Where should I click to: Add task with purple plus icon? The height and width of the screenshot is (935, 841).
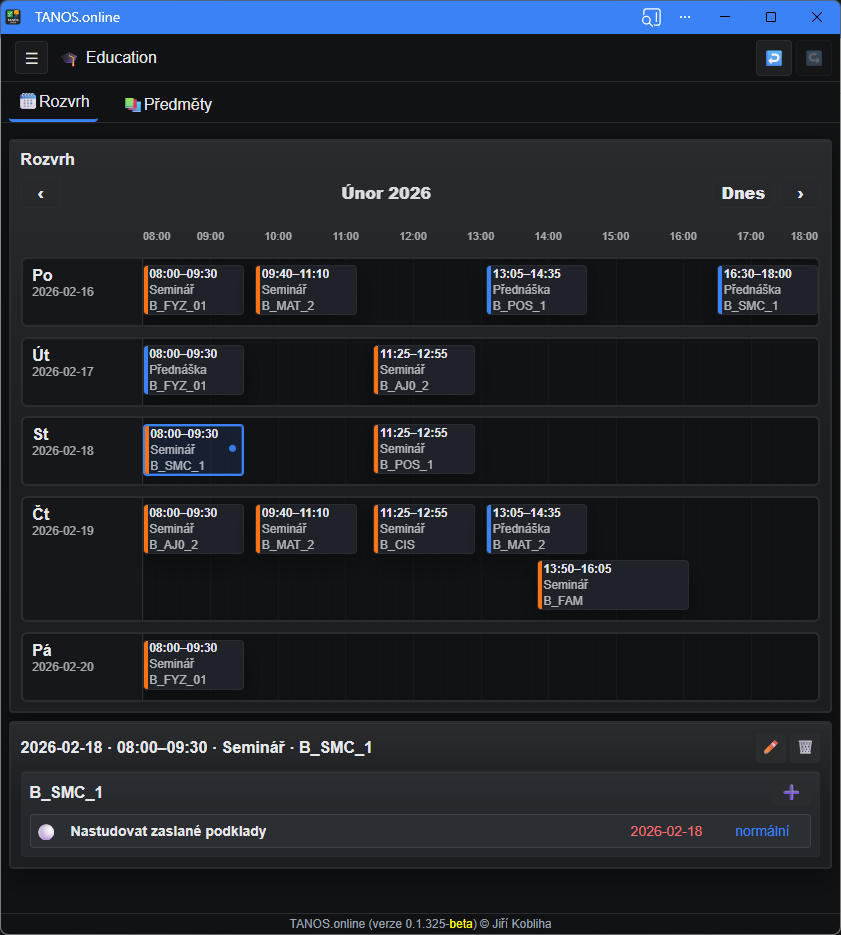pyautogui.click(x=791, y=792)
